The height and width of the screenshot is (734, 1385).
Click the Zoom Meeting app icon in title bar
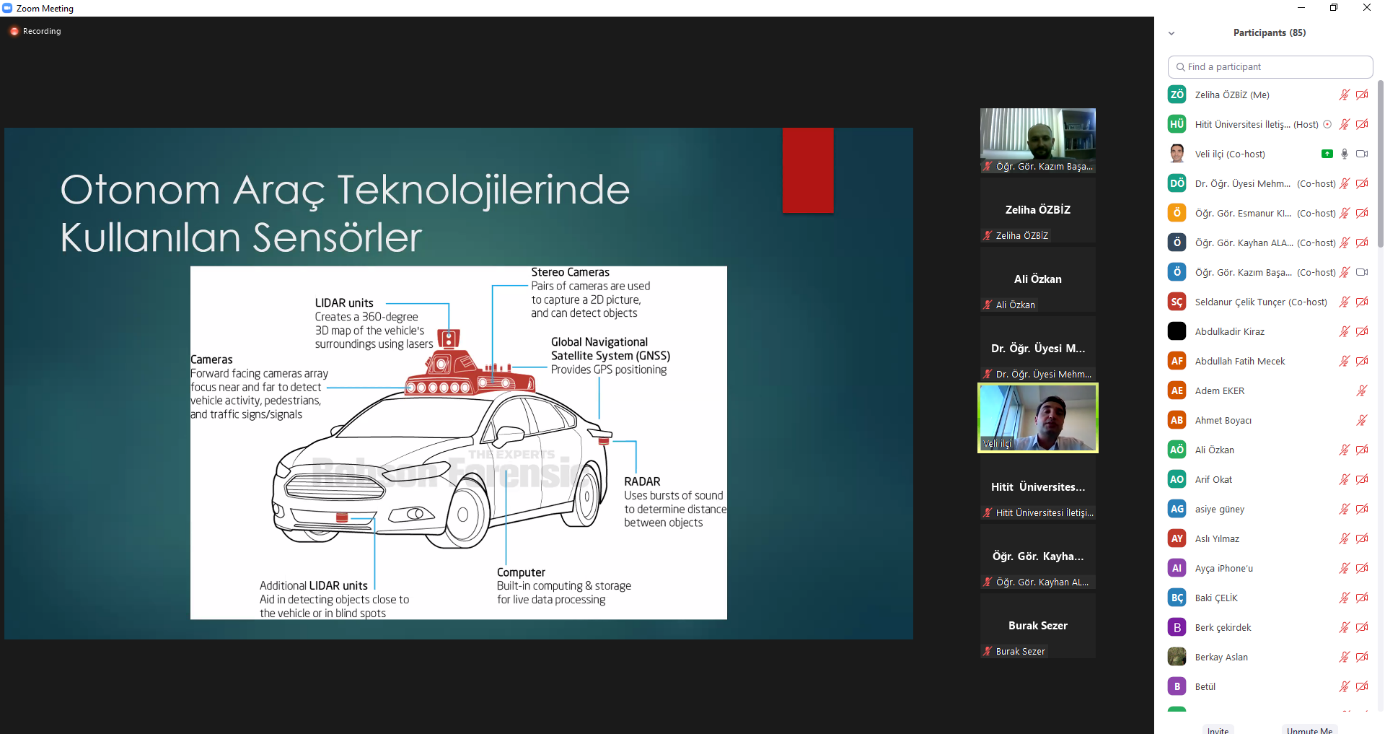pos(8,8)
